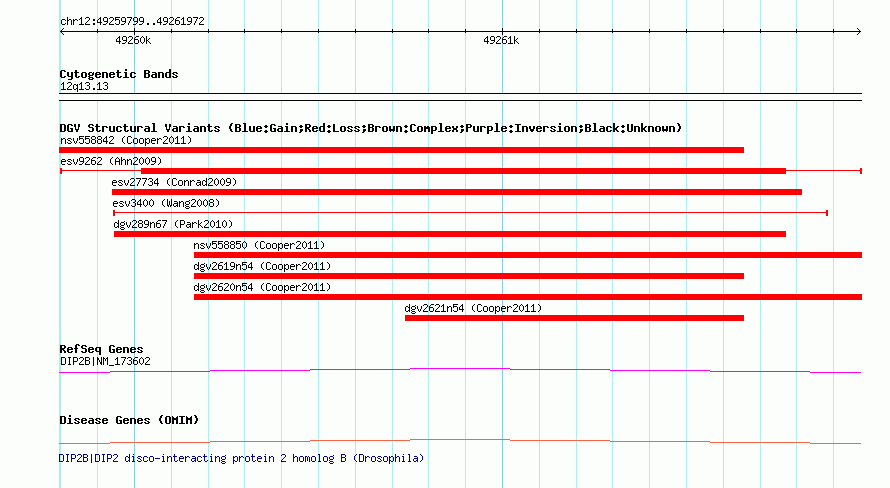
Task: Click the right arrow of the ruler
Action: tap(858, 32)
